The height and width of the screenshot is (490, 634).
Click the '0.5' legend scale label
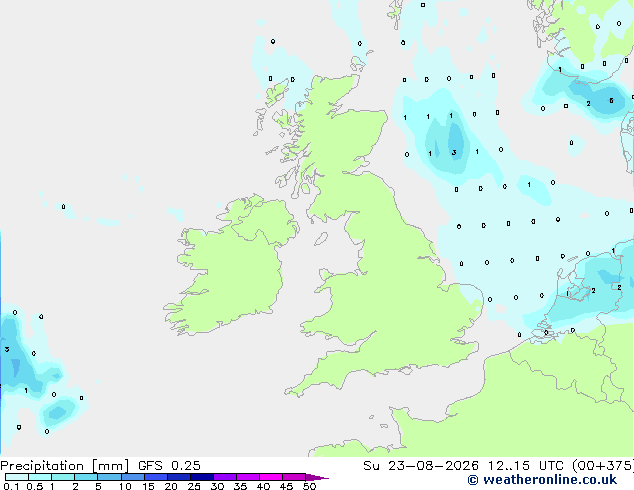pos(35,486)
